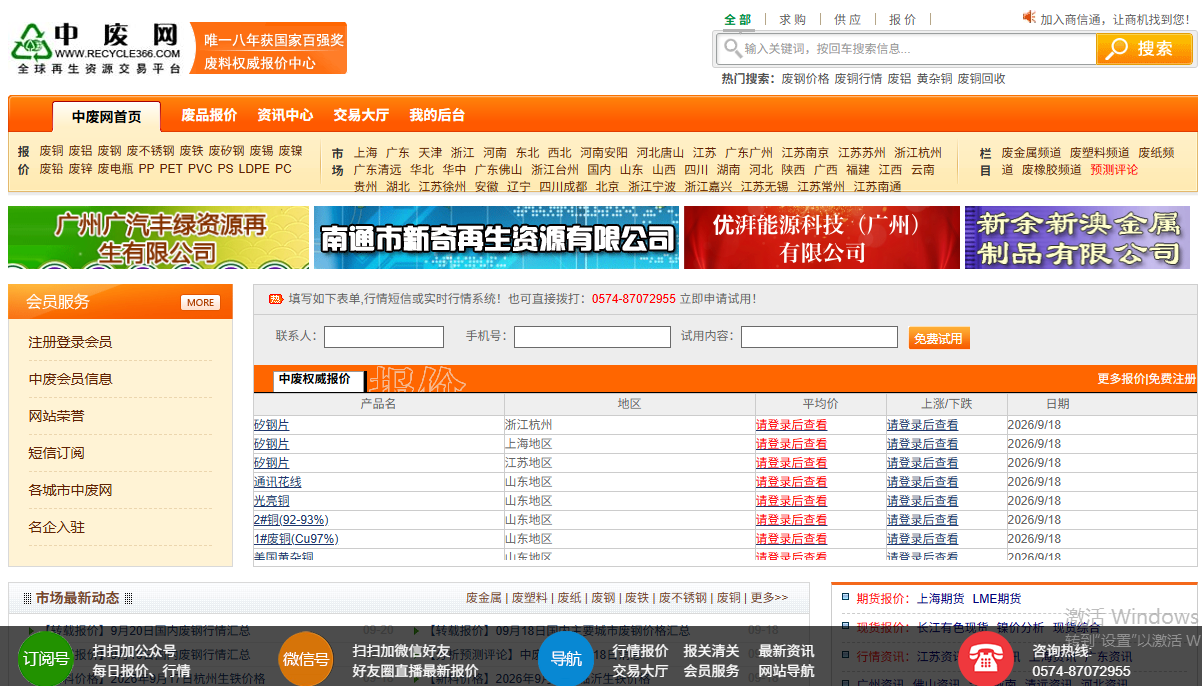
Task: Open the 更多报价 link
Action: point(1121,379)
